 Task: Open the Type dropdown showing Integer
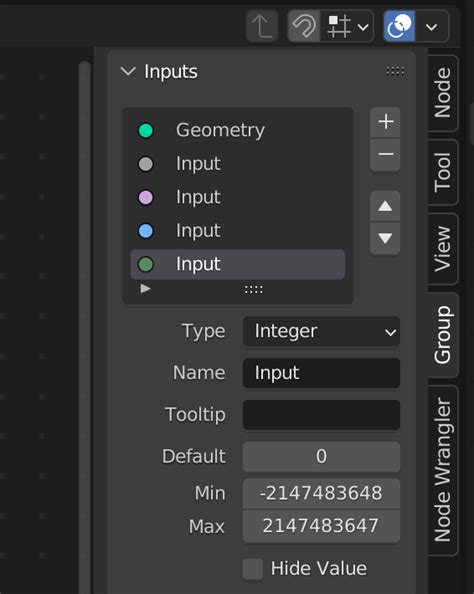[x=321, y=331]
